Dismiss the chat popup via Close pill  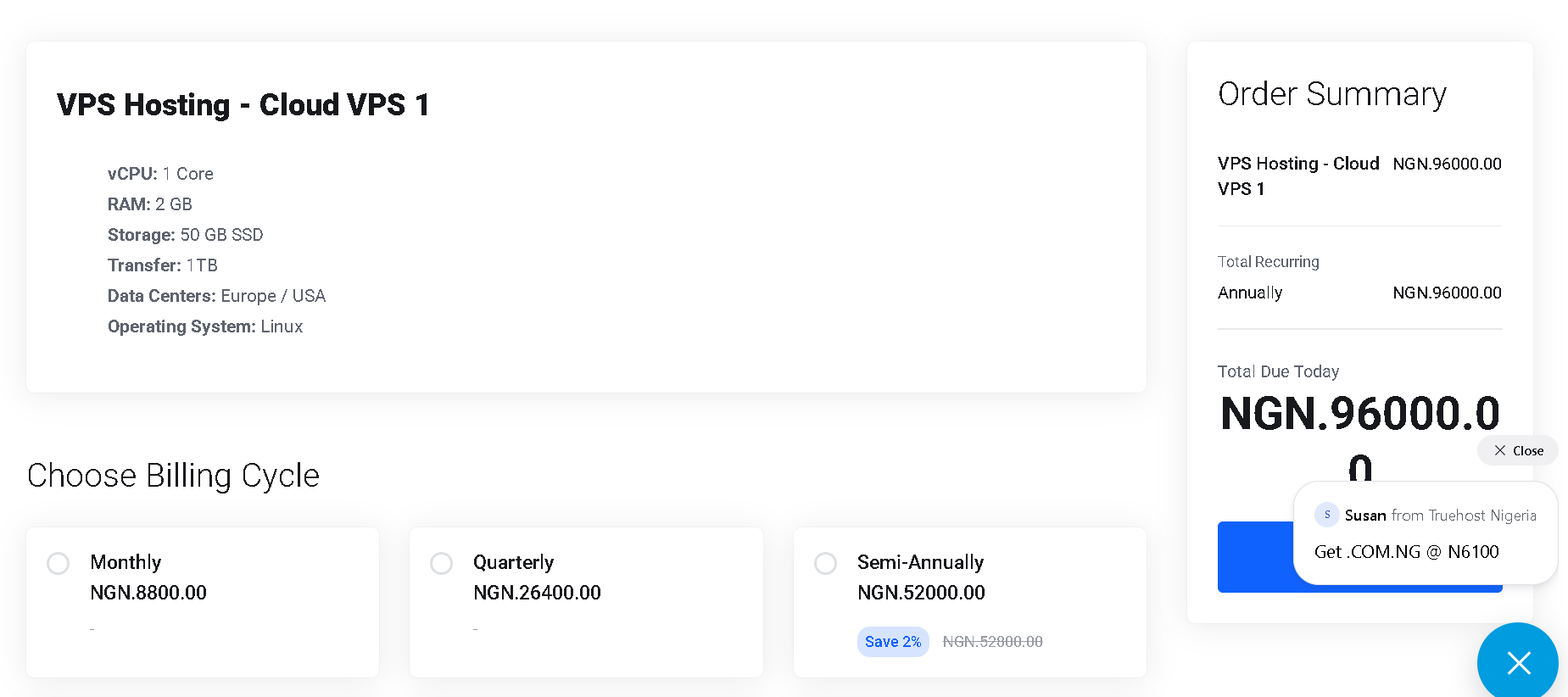coord(1518,451)
